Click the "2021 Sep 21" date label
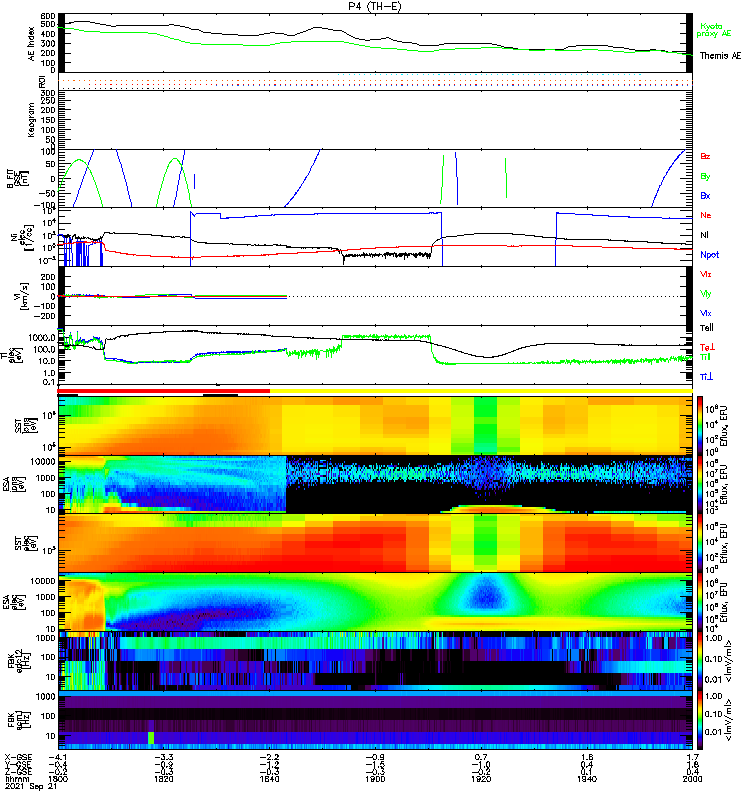This screenshot has width=750, height=800. coord(30,787)
